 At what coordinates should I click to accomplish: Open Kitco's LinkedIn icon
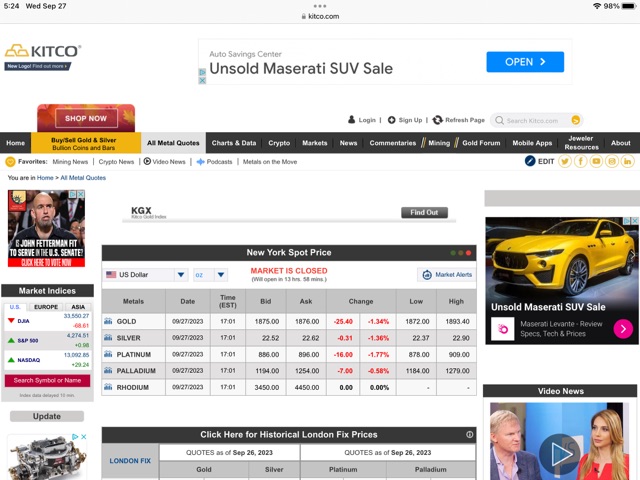tap(628, 161)
